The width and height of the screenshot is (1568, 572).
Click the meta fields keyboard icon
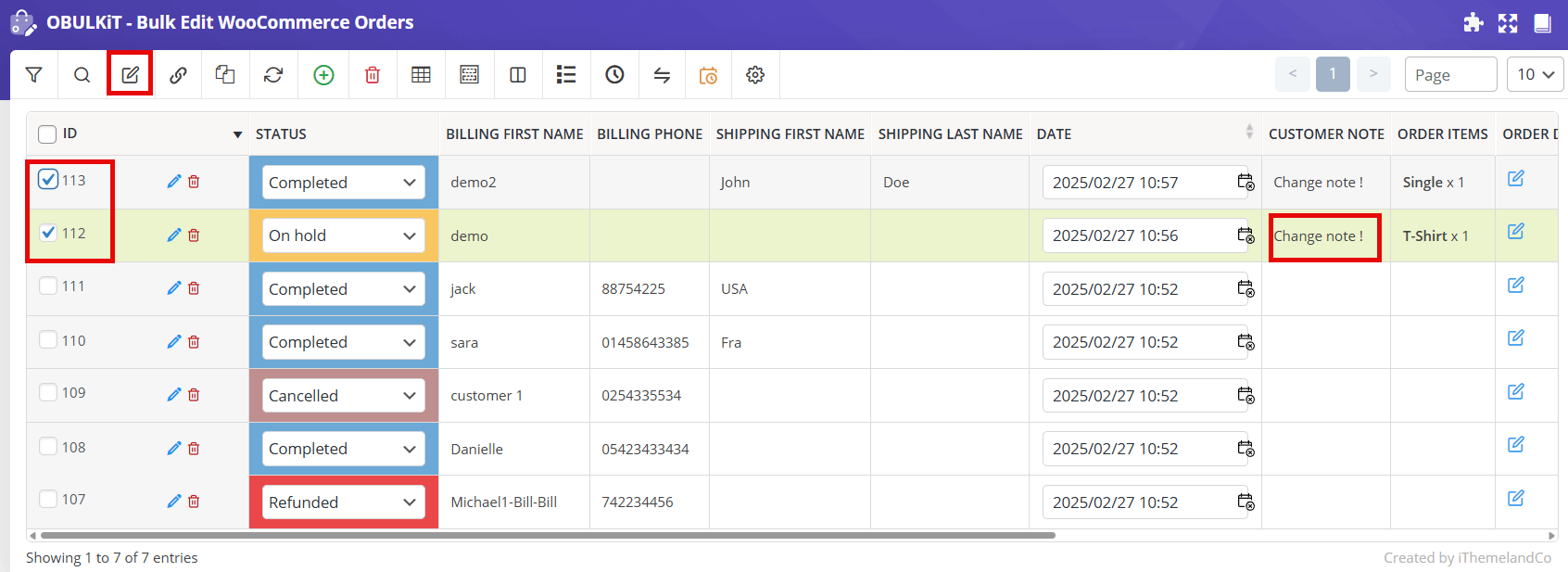point(470,75)
